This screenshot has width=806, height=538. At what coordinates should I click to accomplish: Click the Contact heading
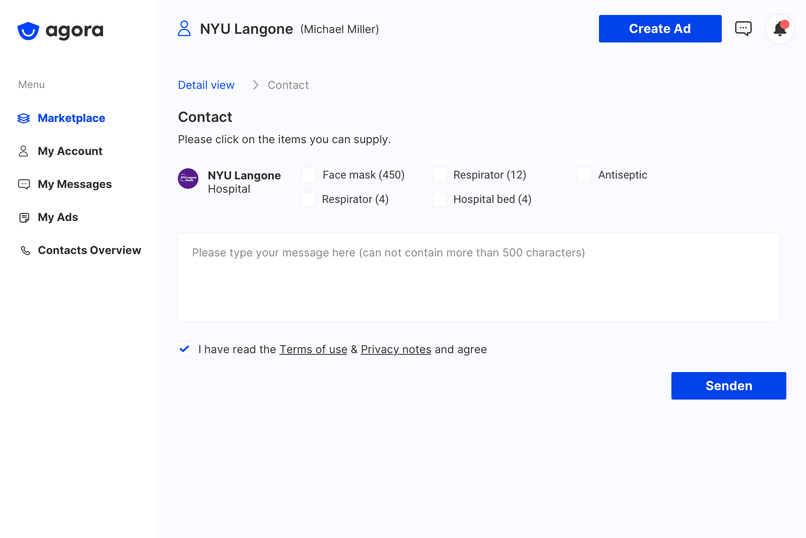coord(205,117)
